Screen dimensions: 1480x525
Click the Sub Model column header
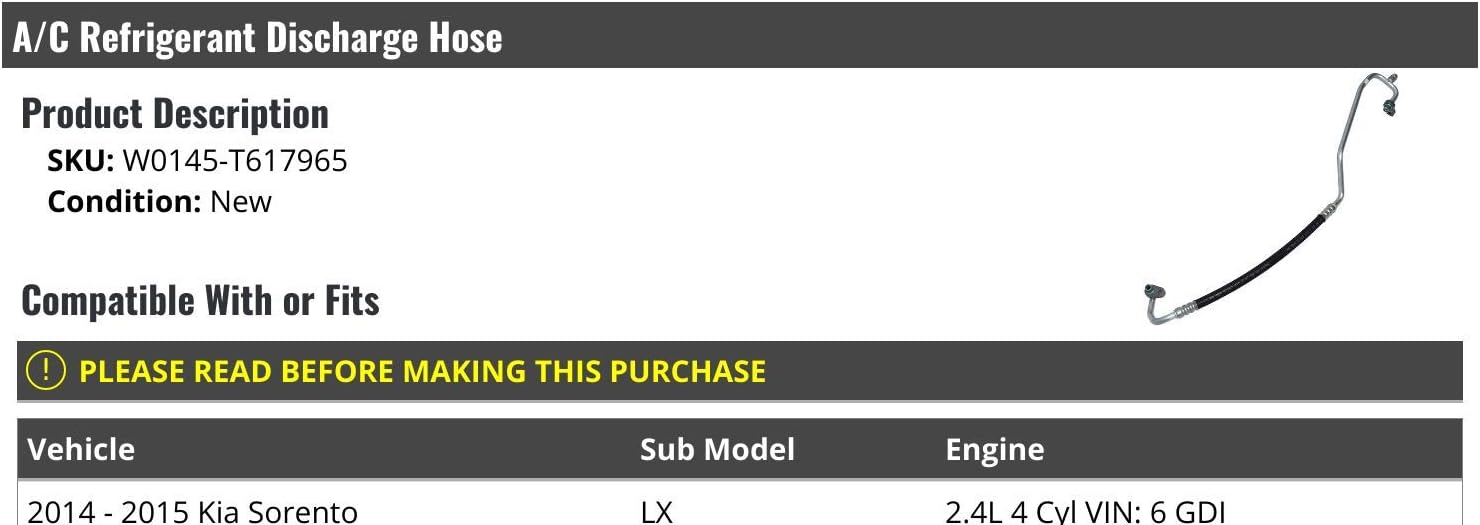[717, 449]
